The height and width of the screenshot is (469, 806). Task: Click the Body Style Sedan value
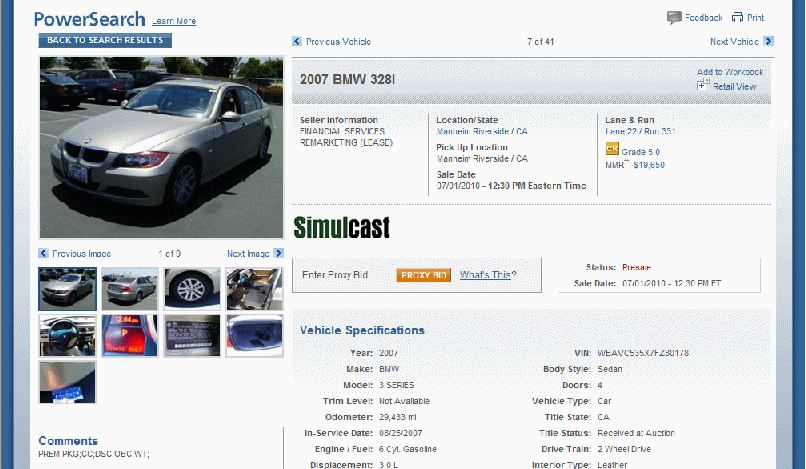[610, 369]
